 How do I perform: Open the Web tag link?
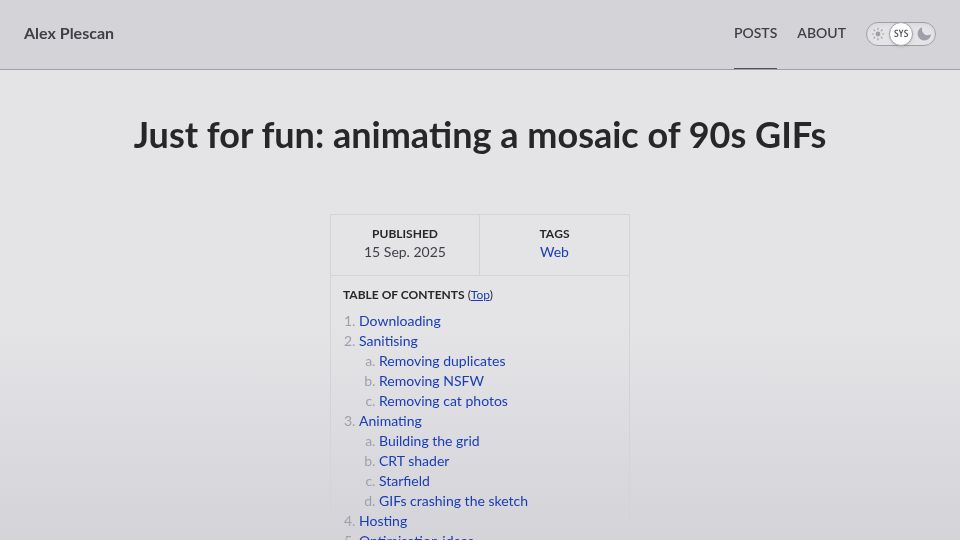(554, 252)
